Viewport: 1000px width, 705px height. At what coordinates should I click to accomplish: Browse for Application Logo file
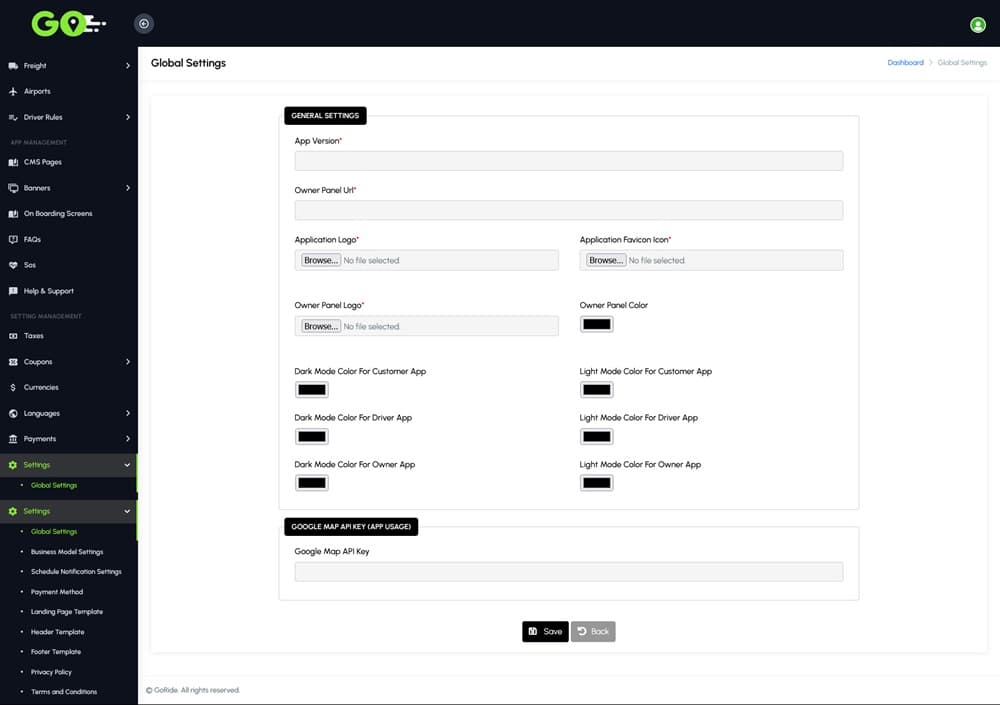coord(320,260)
